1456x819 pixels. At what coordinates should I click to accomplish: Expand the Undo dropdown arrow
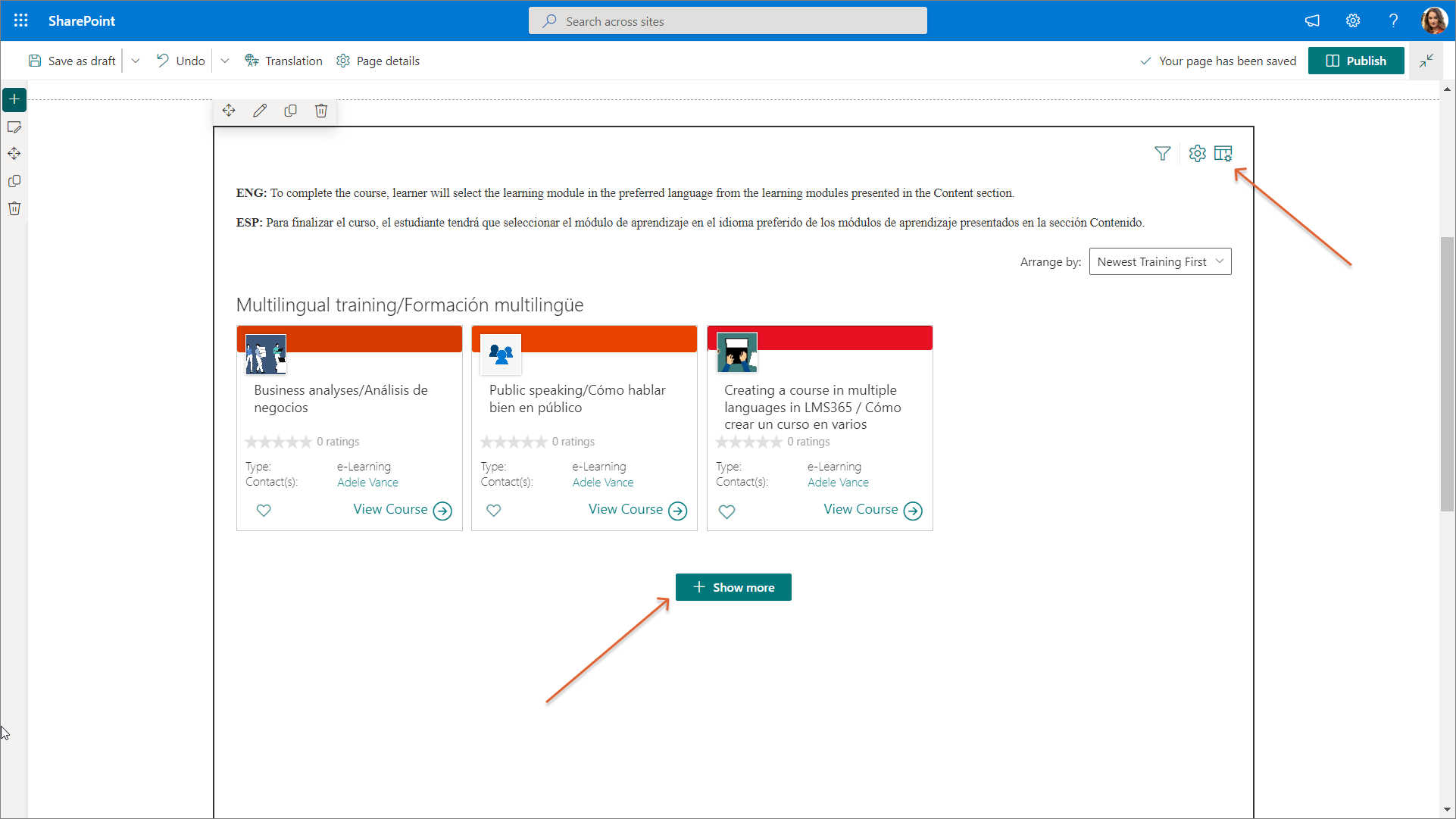(225, 61)
